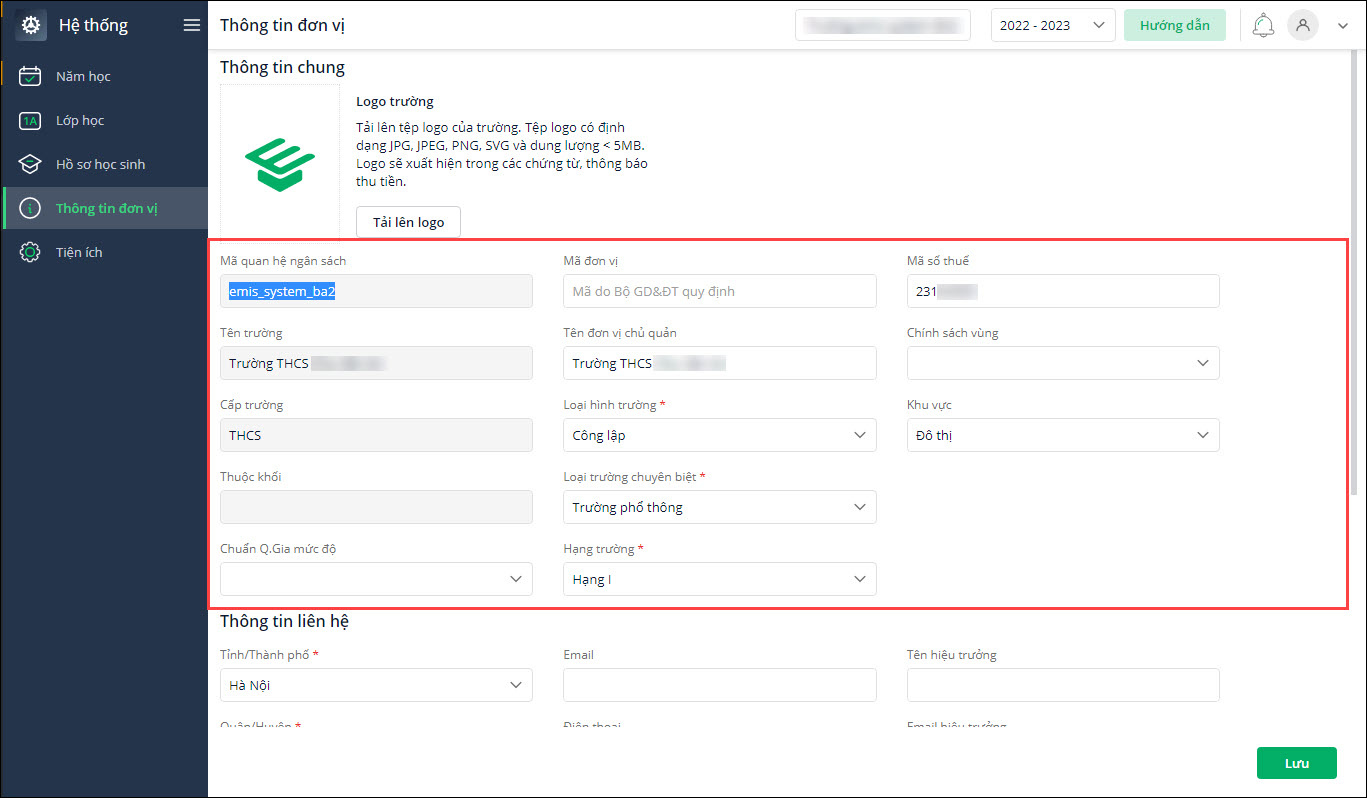Open notifications via the bell icon

1263,25
